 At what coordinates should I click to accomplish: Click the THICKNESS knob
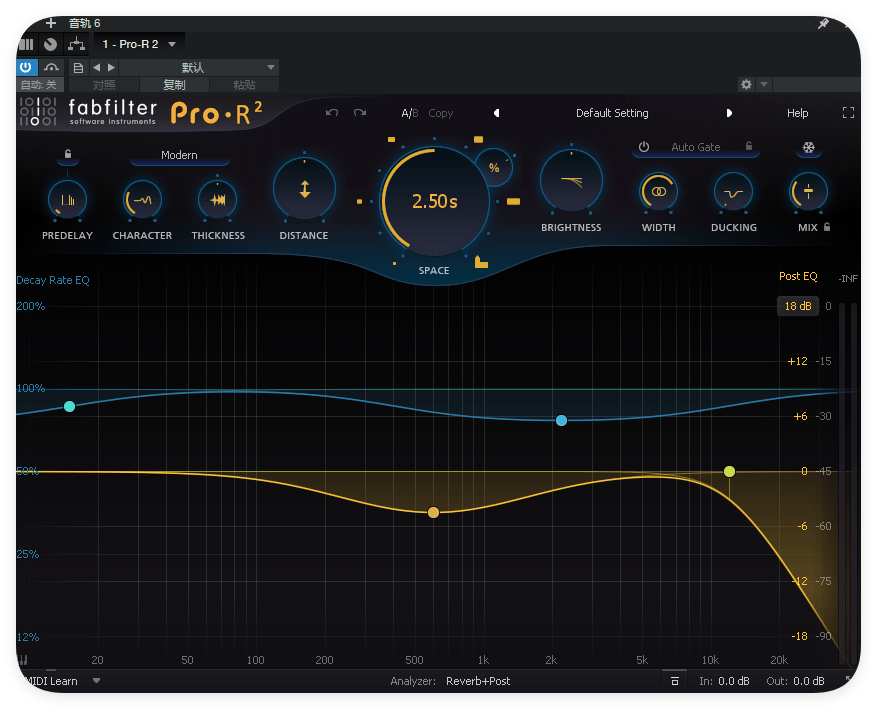[x=218, y=200]
